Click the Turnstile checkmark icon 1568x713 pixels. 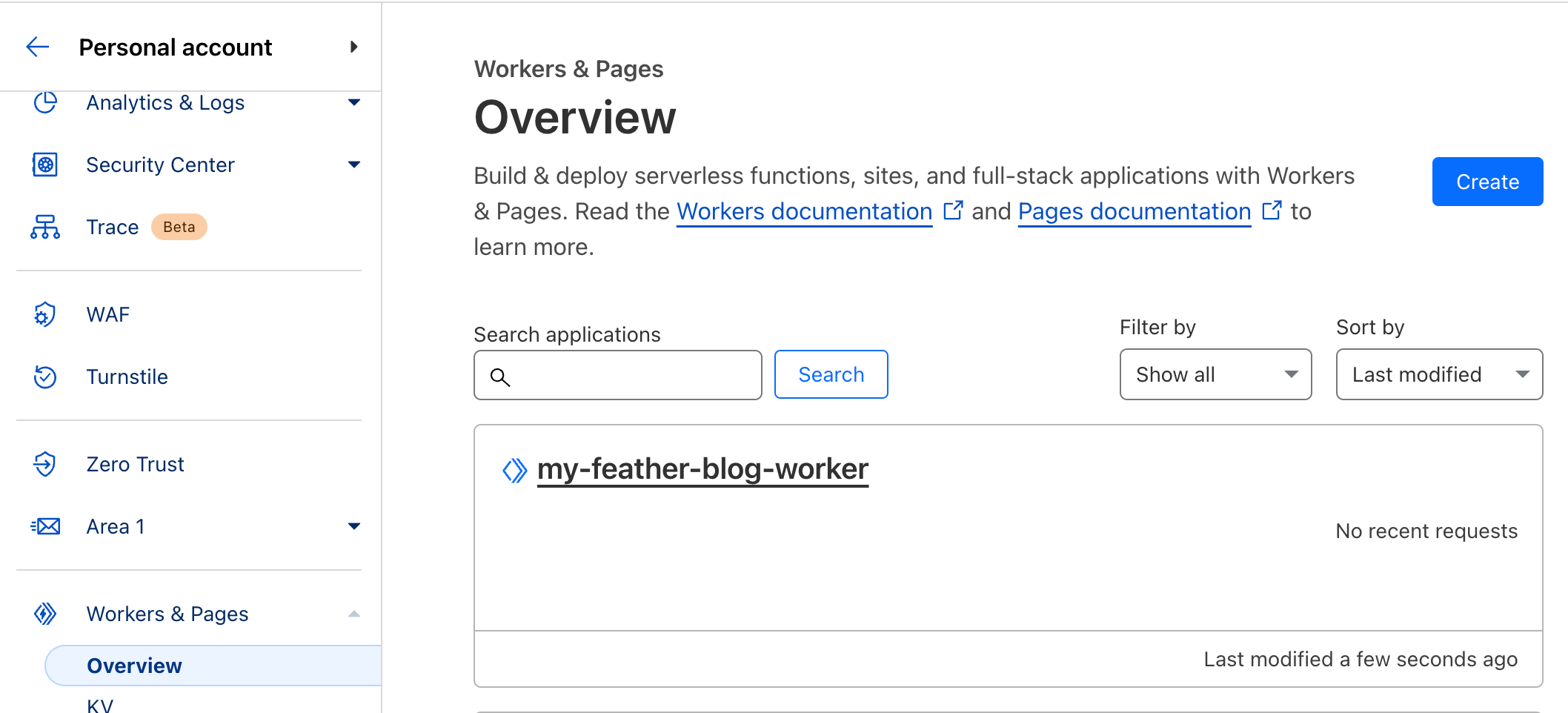(45, 377)
